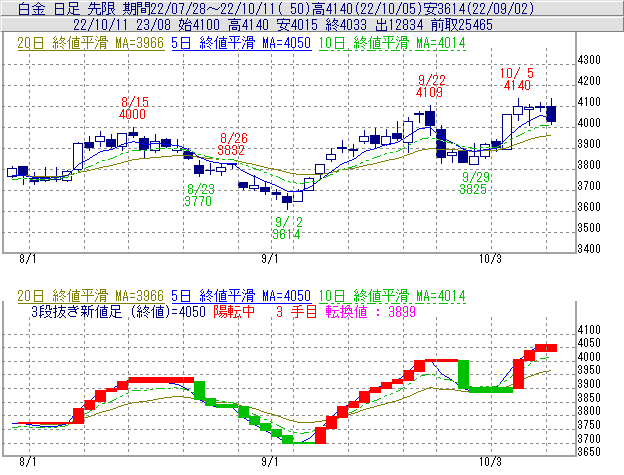Click the 白金 日足 先限 title text
The height and width of the screenshot is (475, 624).
pos(67,9)
